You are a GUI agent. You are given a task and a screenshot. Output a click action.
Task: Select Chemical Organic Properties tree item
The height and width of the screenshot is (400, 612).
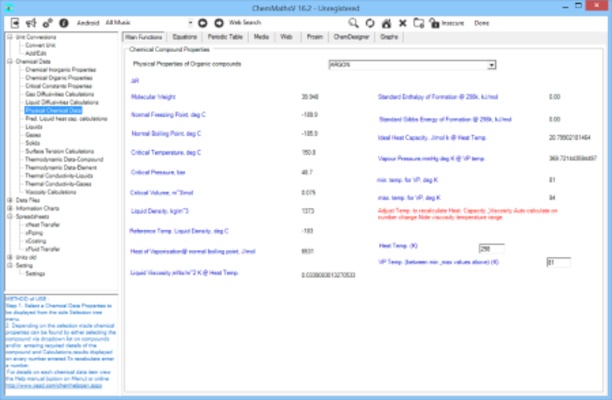(59, 78)
